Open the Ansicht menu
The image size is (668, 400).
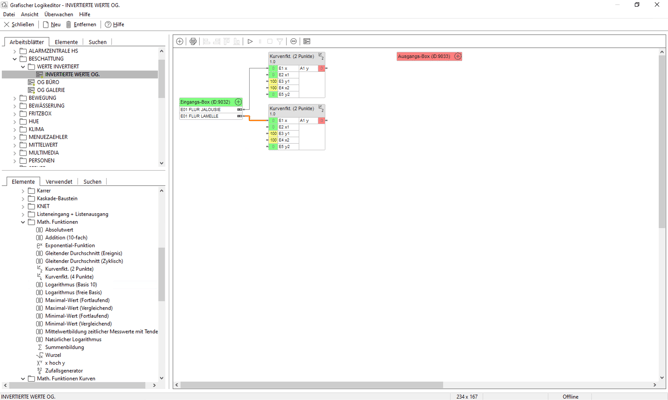29,14
